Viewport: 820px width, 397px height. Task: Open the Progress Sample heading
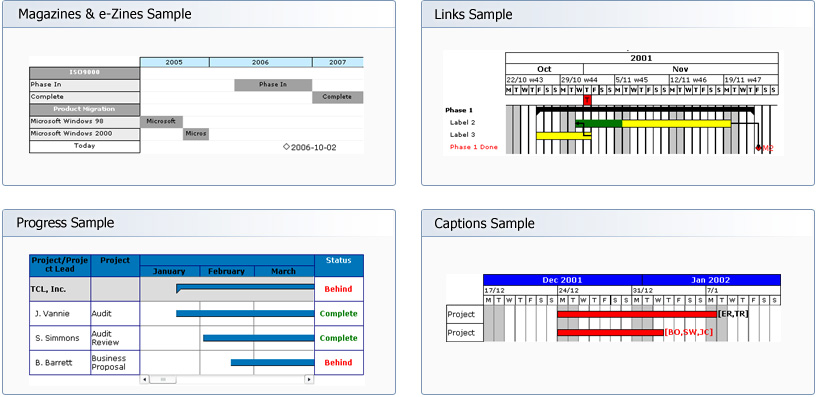point(65,223)
